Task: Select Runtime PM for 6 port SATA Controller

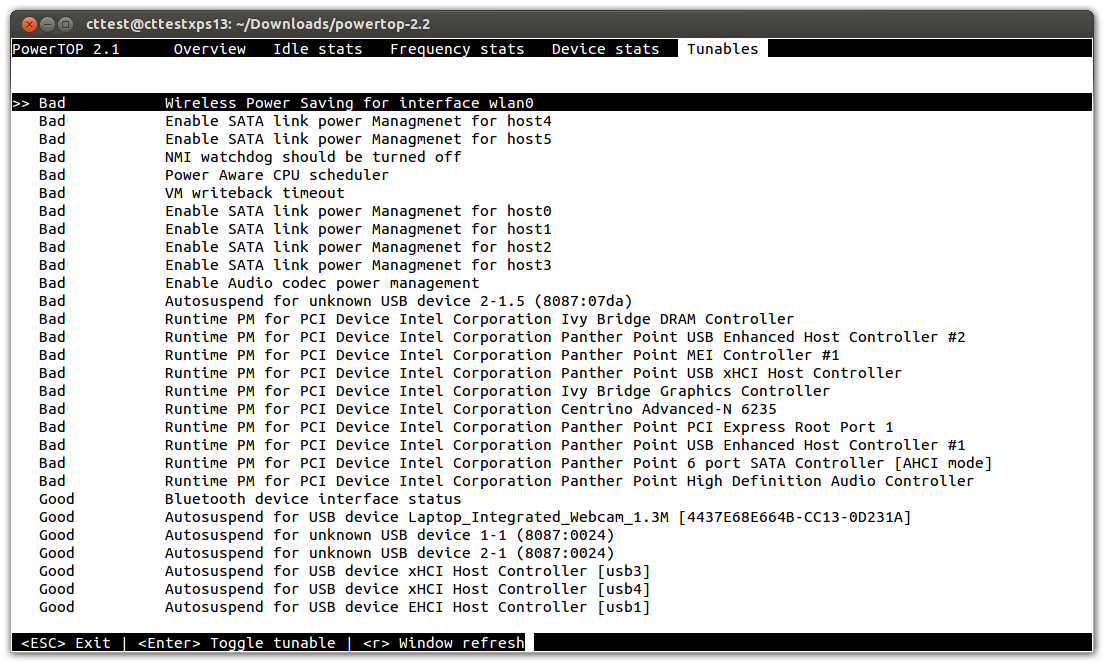Action: tap(552, 463)
